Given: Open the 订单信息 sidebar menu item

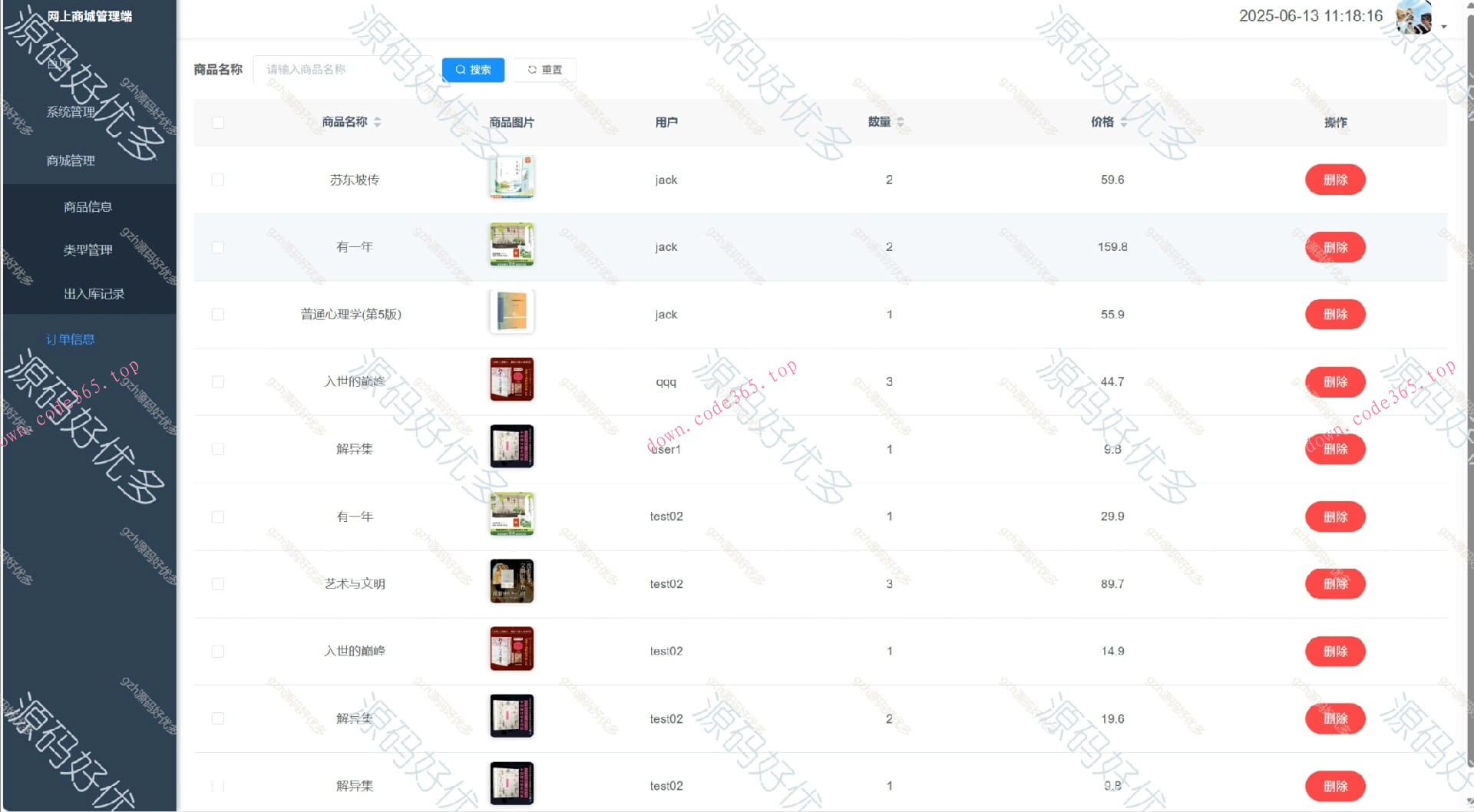Looking at the screenshot, I should coord(70,338).
